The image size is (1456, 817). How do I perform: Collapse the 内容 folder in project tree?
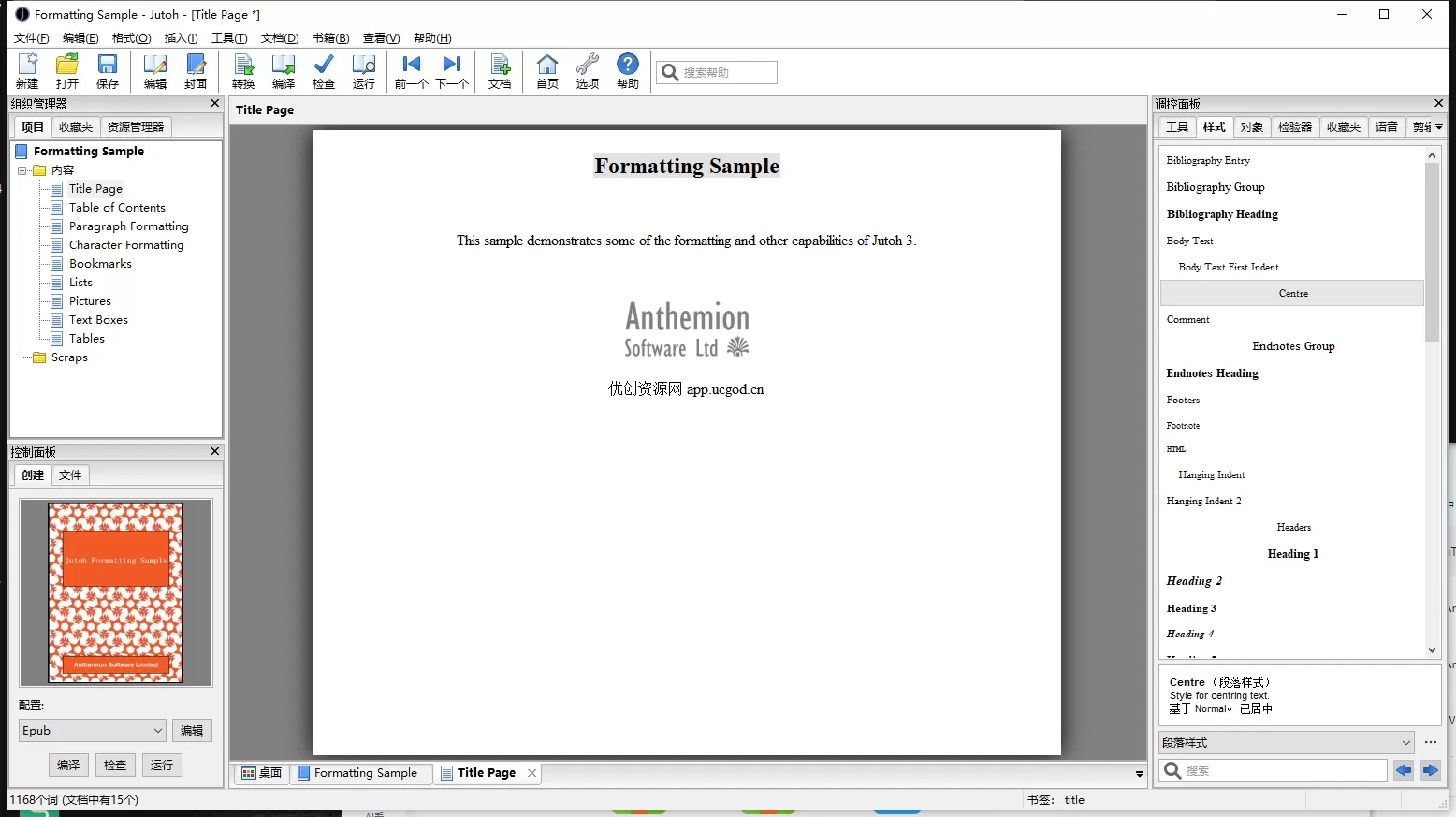coord(22,170)
